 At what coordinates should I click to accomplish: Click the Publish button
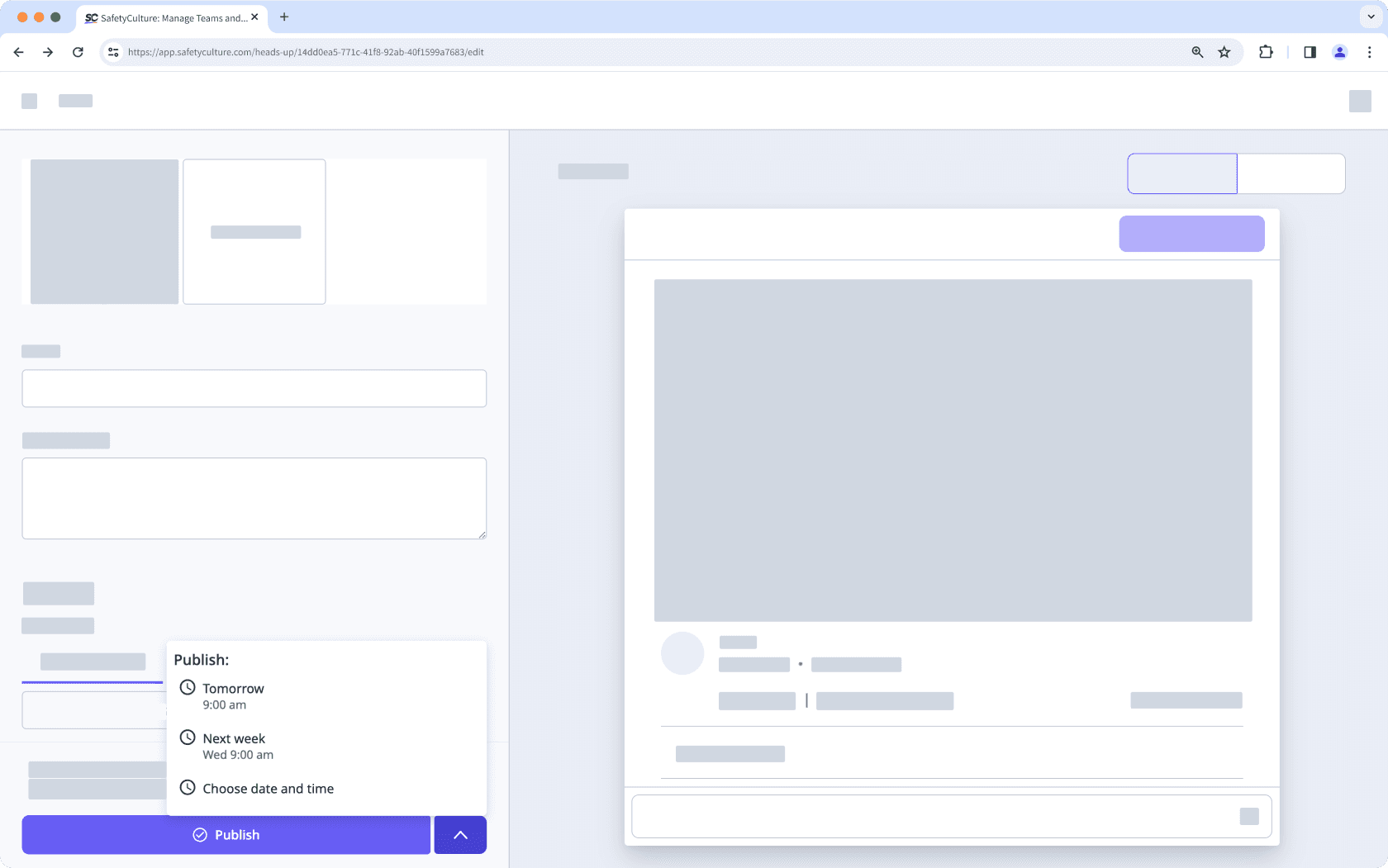click(x=226, y=834)
